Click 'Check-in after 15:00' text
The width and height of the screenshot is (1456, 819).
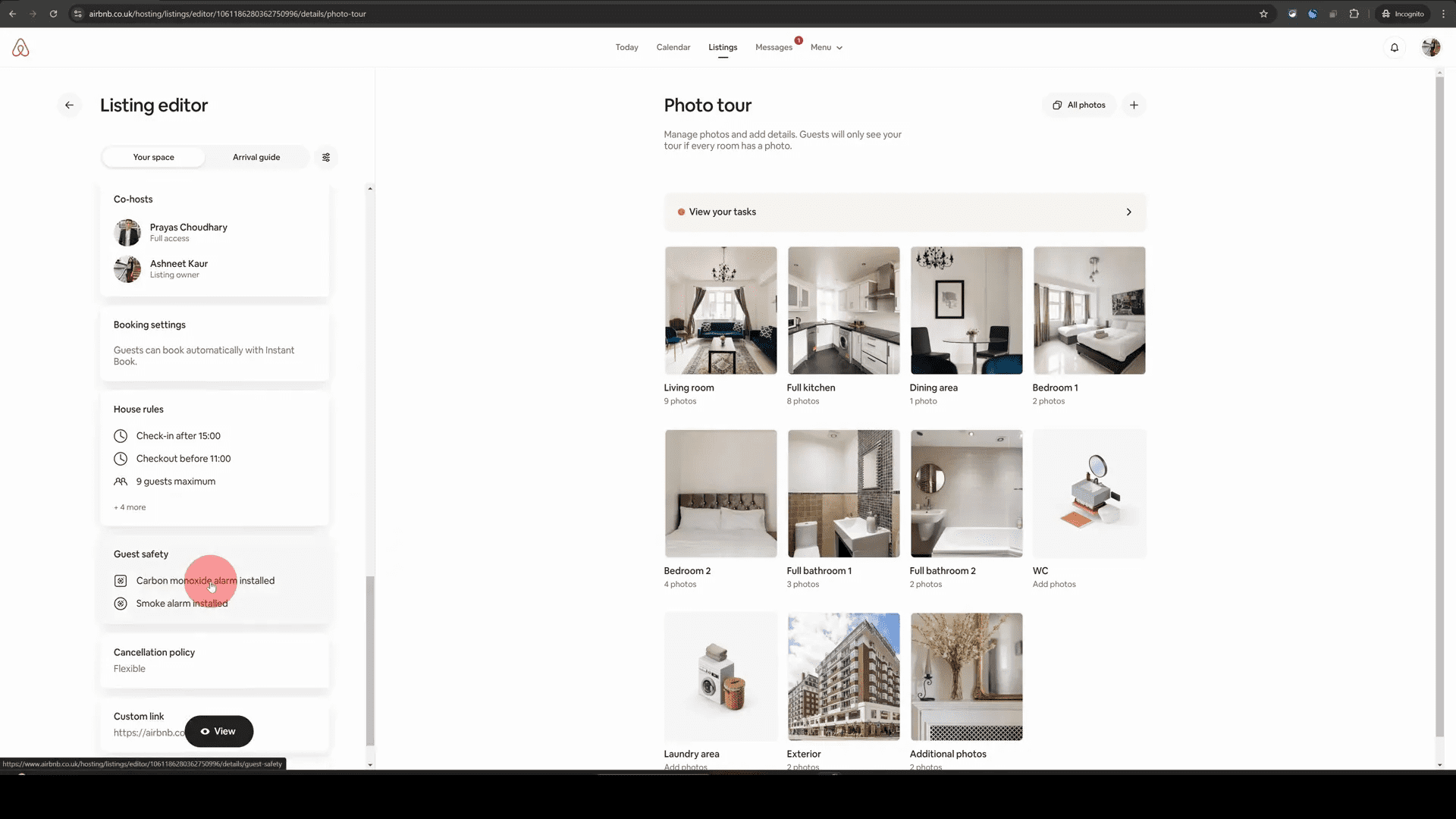point(178,436)
